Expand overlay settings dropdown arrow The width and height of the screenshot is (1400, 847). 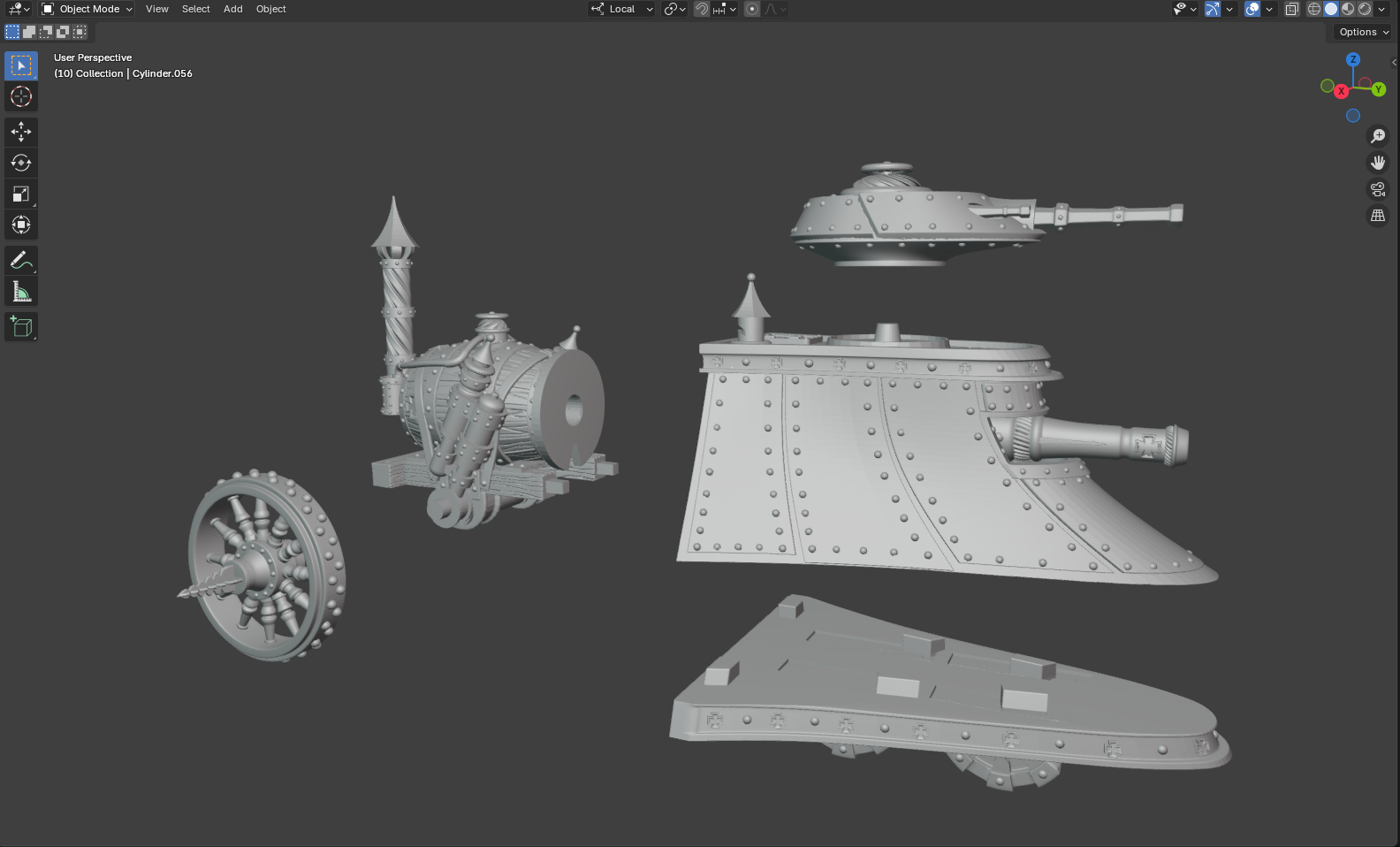pos(1269,9)
